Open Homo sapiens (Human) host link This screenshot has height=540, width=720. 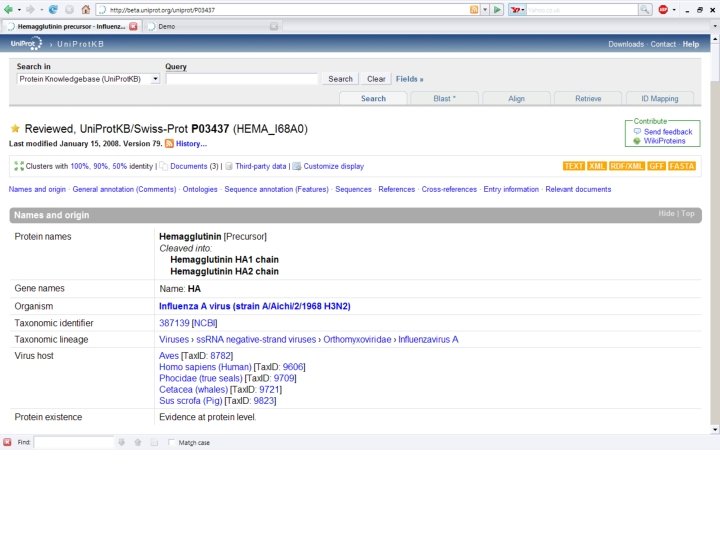point(205,367)
